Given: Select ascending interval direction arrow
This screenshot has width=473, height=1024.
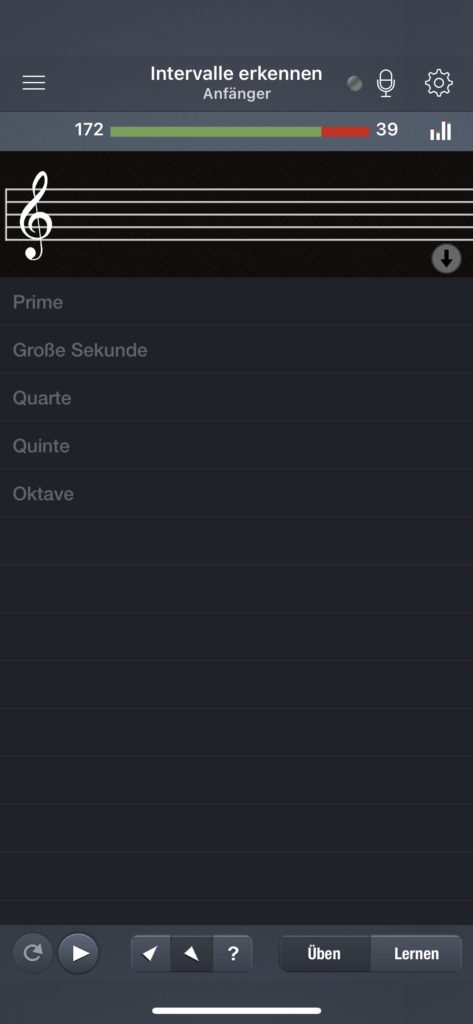Looking at the screenshot, I should (151, 953).
